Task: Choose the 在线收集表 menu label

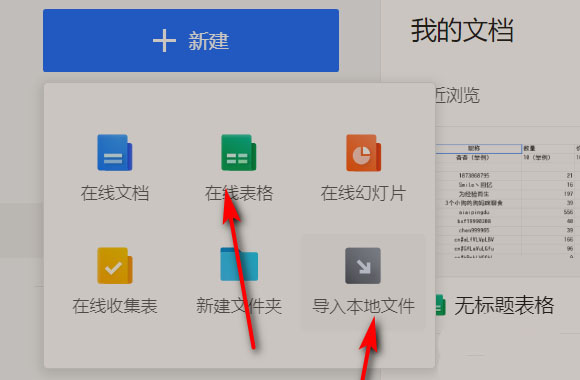Action: (115, 306)
